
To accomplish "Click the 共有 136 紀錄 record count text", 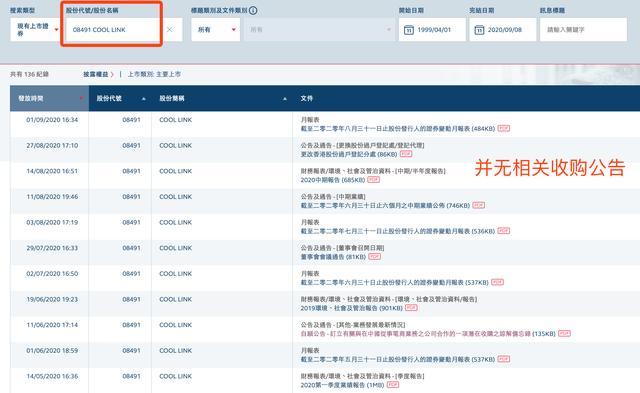I will pos(29,74).
